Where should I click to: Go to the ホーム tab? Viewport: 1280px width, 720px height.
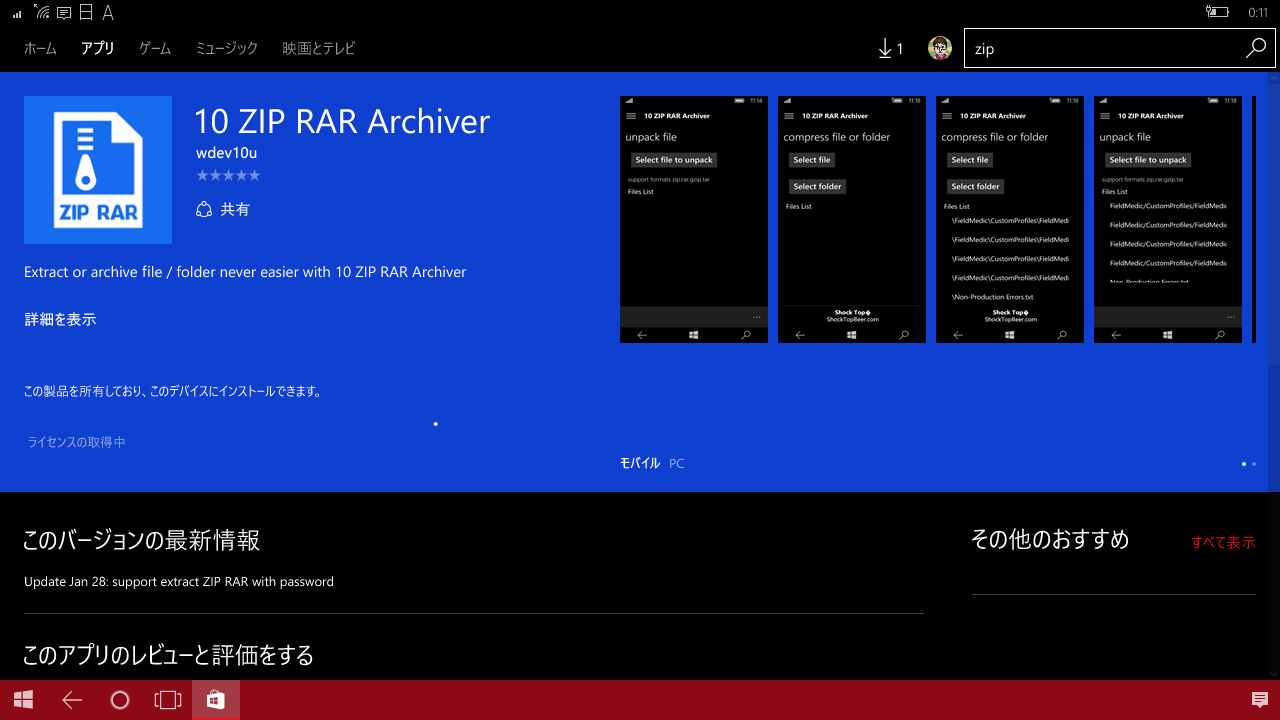[x=40, y=48]
